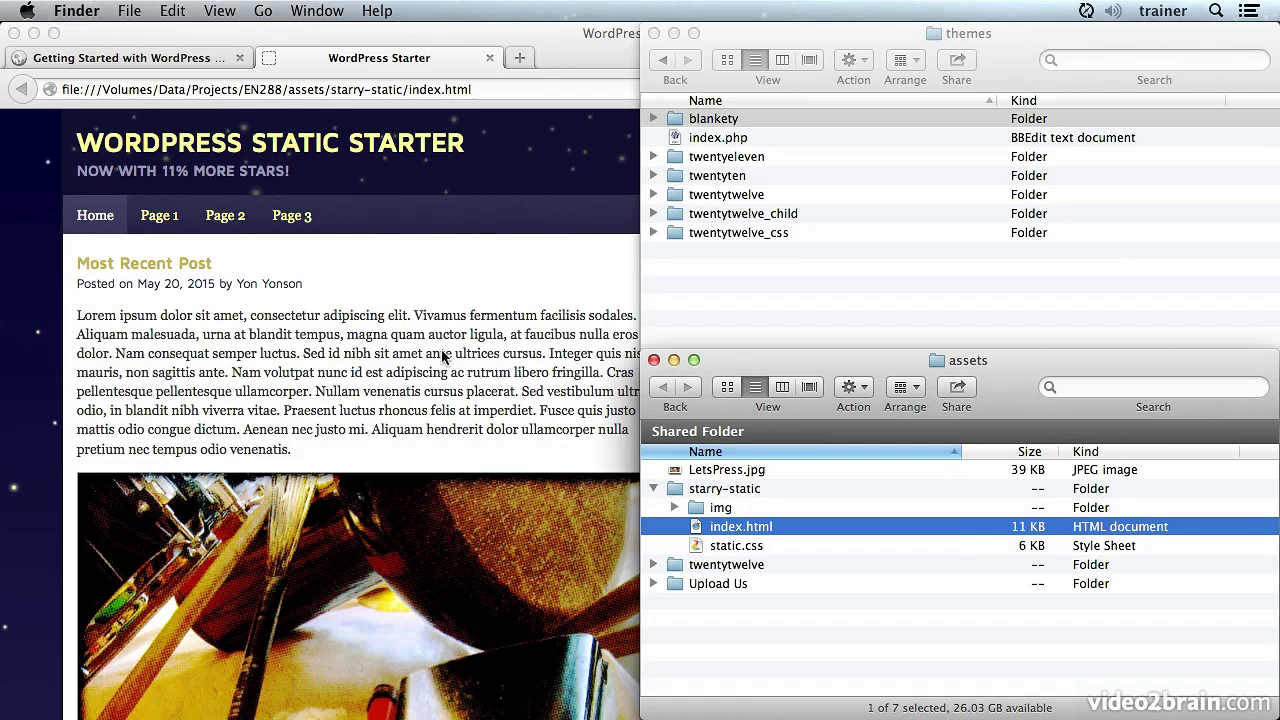Open Spotlight search in menu bar
Image resolution: width=1280 pixels, height=720 pixels.
(x=1216, y=11)
